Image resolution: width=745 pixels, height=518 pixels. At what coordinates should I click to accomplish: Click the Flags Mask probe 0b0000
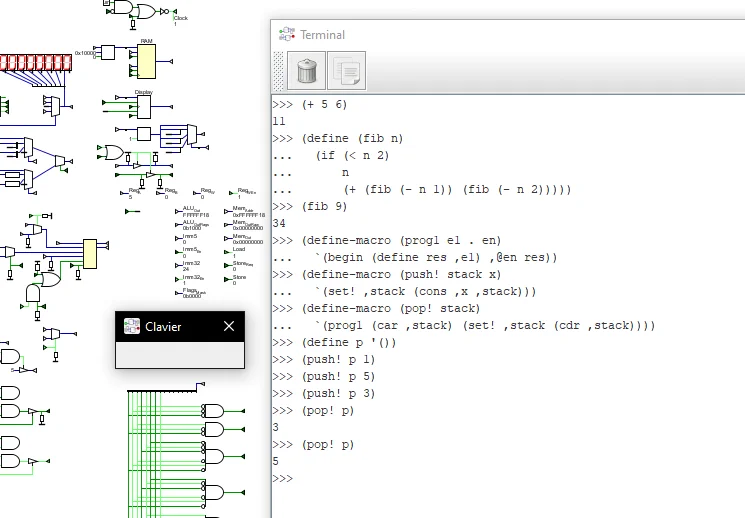192,296
